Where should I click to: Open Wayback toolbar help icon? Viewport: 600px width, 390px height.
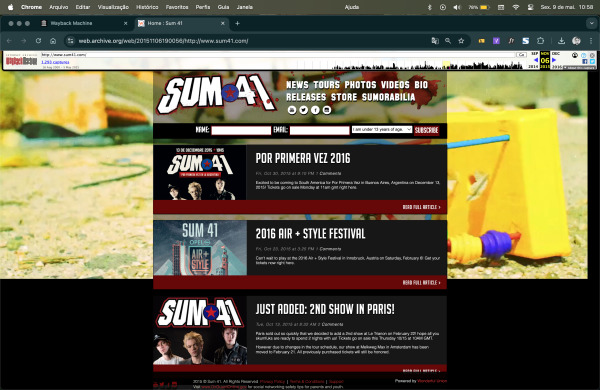(x=584, y=55)
